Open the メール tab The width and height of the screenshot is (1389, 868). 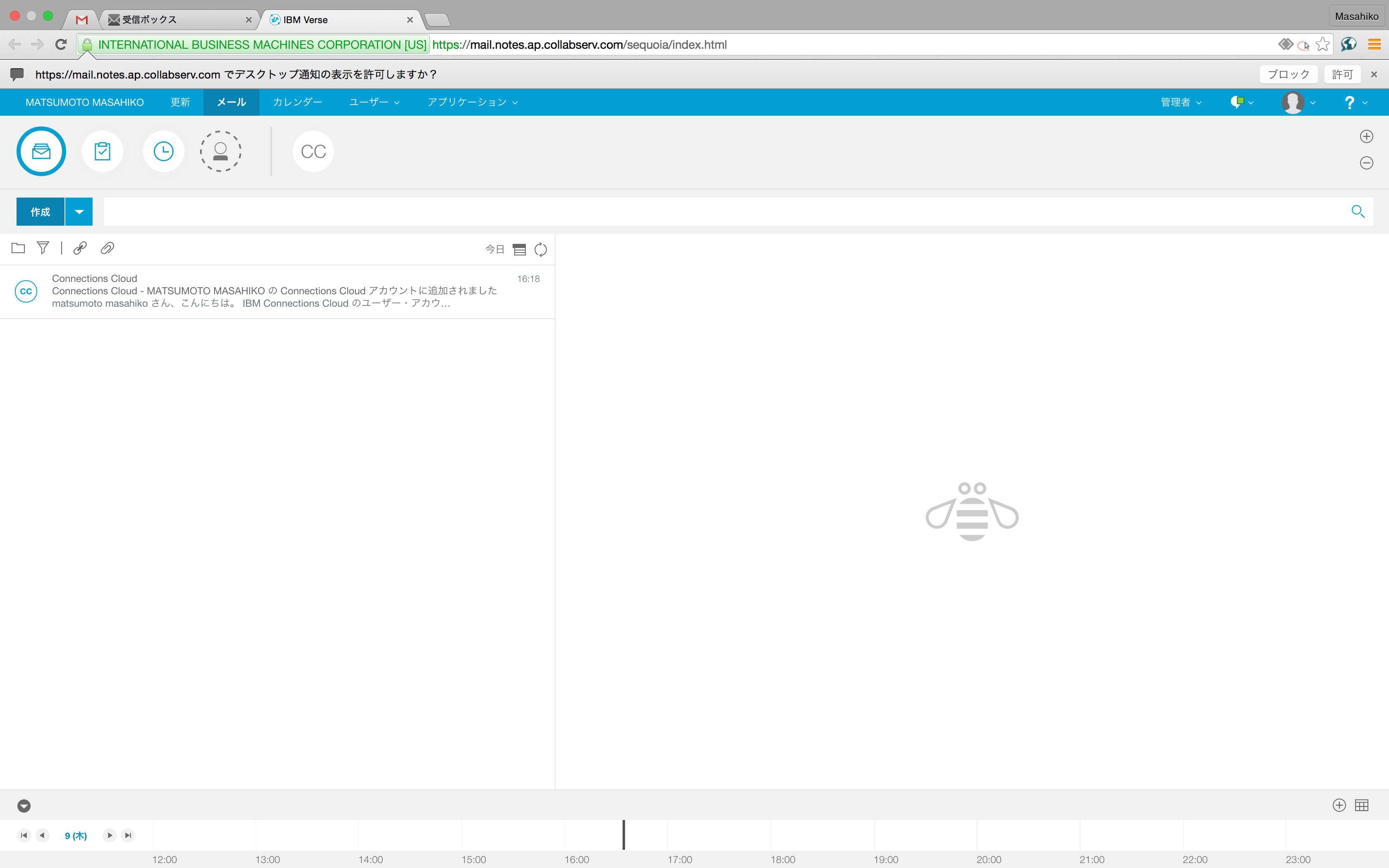[231, 102]
